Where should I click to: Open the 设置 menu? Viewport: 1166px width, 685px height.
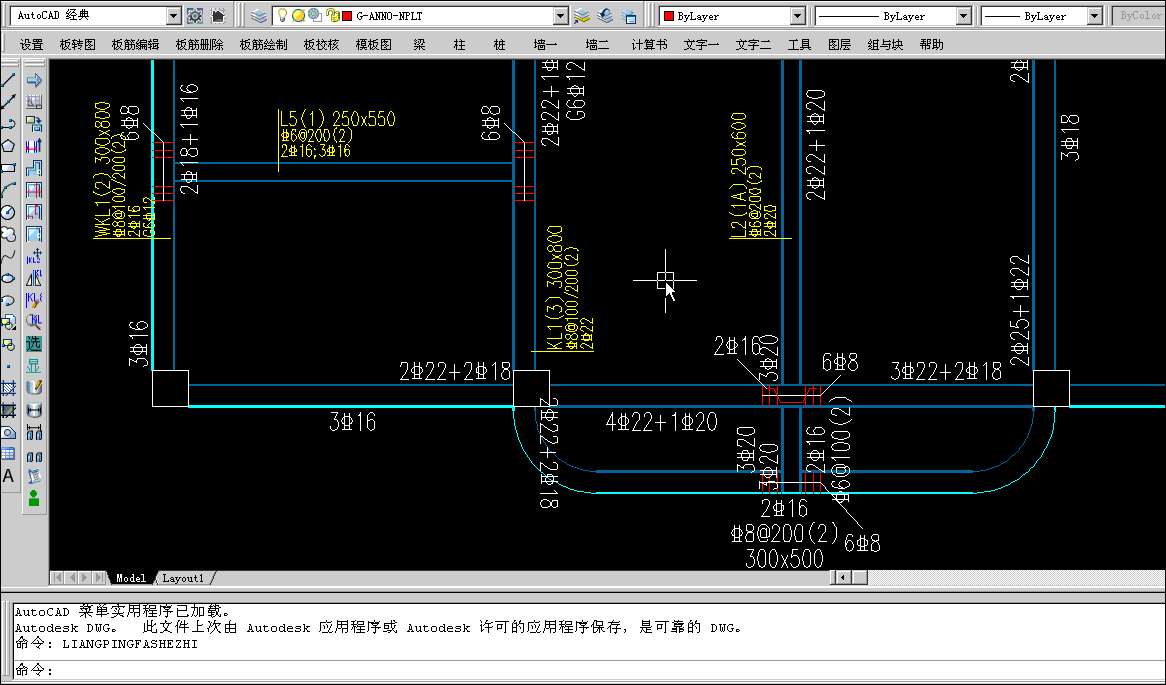(x=31, y=45)
